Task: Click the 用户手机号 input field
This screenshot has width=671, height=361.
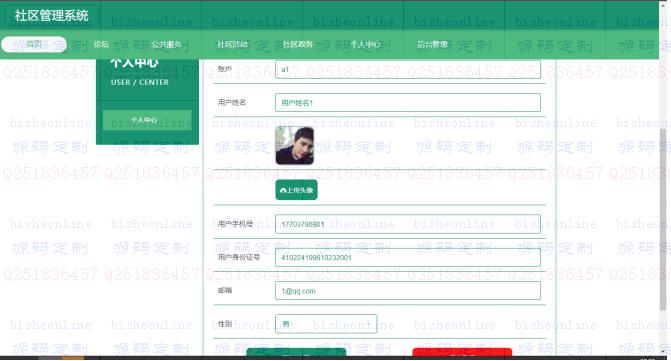Action: 408,224
